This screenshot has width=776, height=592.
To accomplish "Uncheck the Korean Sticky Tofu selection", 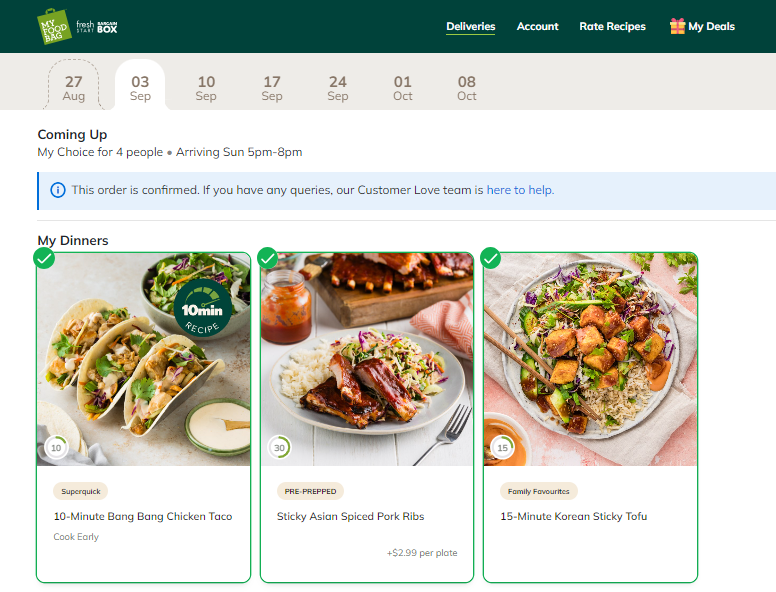I will (x=490, y=259).
